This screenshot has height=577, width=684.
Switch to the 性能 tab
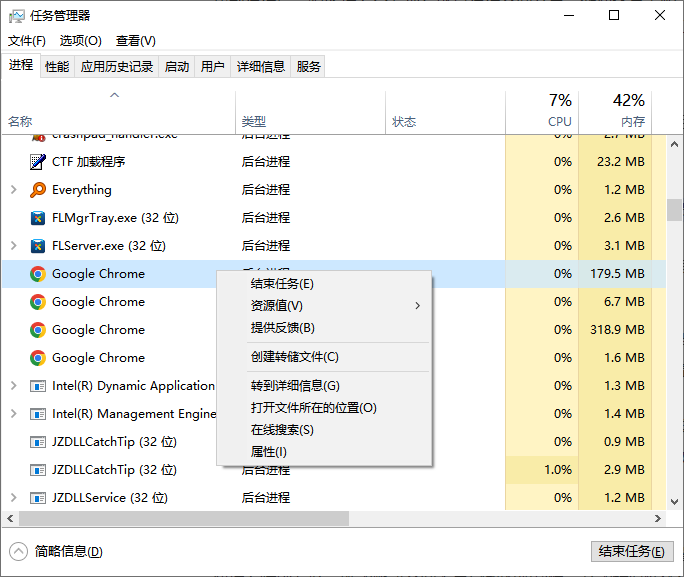[x=57, y=67]
